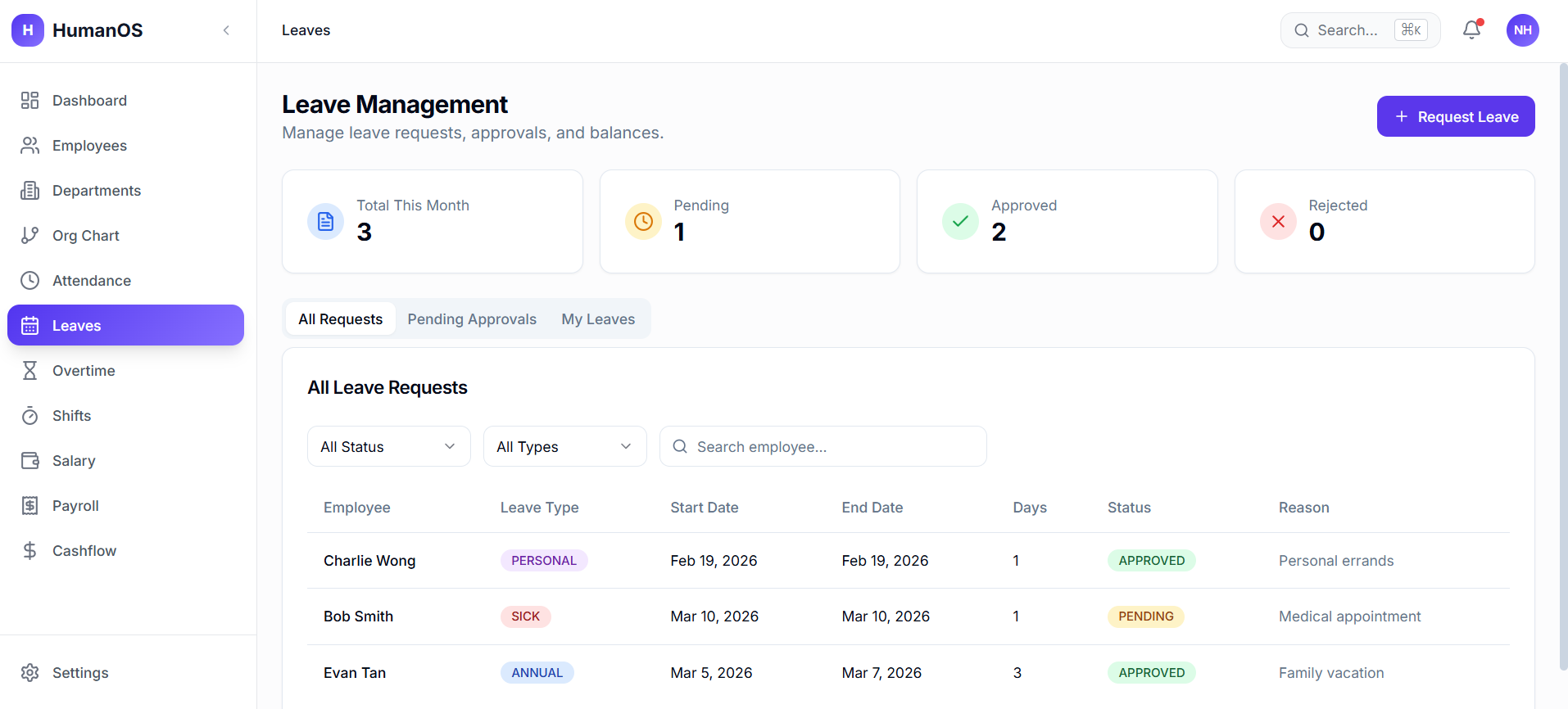Switch to the My Leaves tab
Viewport: 1568px width, 709px height.
pos(598,319)
